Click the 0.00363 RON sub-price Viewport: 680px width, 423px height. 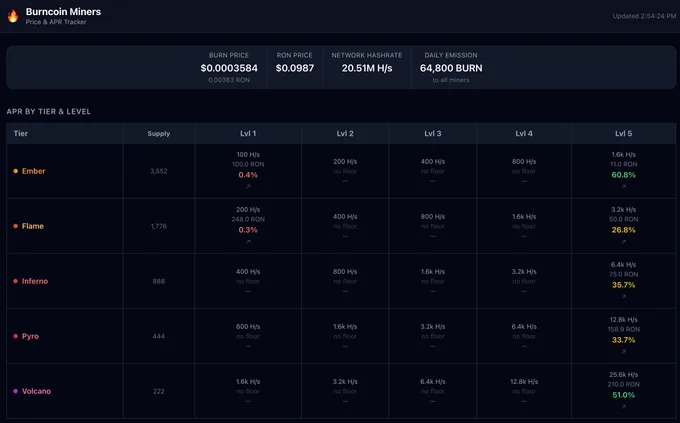(229, 80)
